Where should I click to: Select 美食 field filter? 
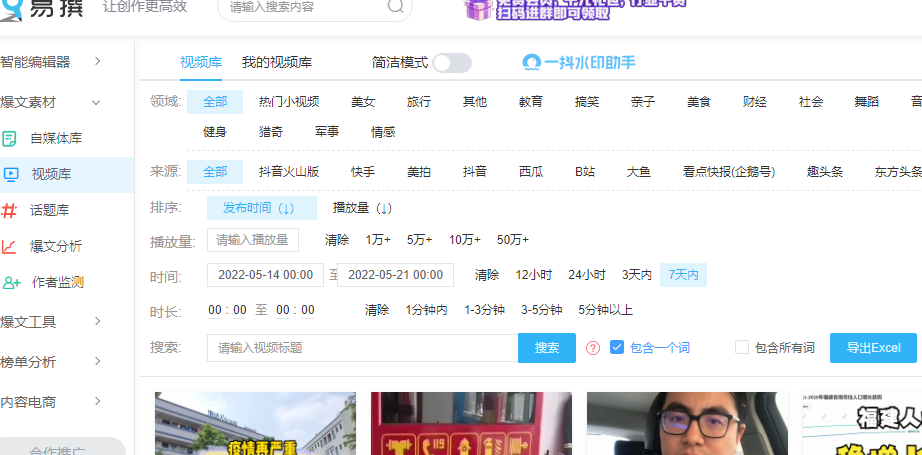coord(699,102)
